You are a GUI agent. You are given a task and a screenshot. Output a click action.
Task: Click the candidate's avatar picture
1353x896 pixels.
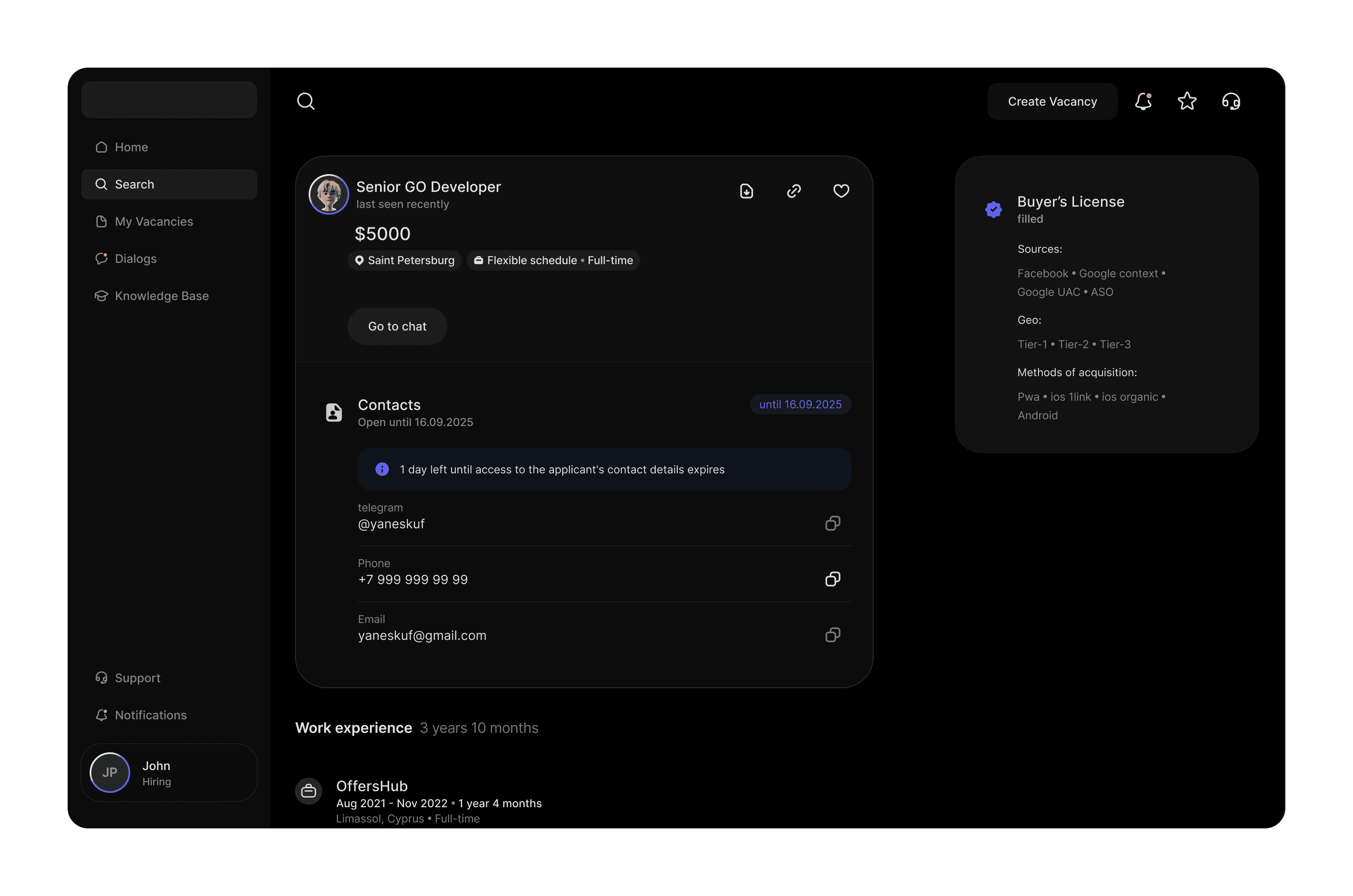tap(329, 194)
